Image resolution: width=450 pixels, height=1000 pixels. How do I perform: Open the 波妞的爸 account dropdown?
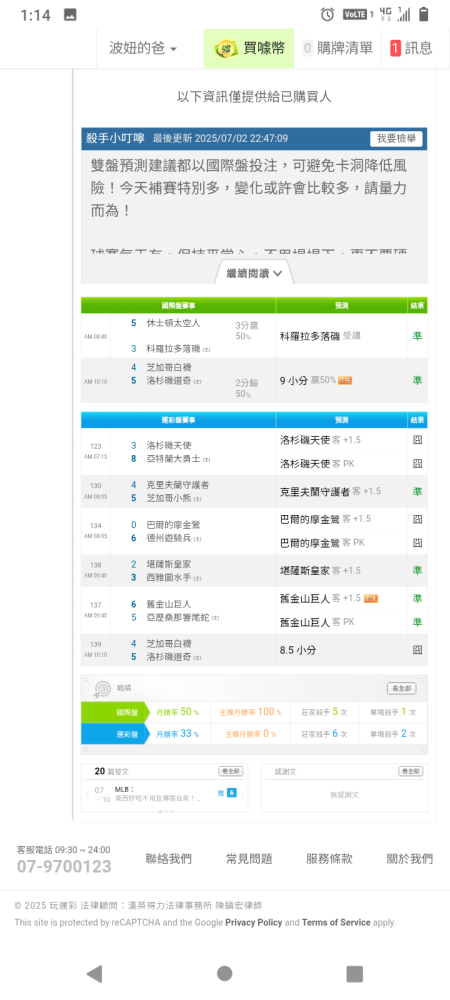(x=143, y=48)
